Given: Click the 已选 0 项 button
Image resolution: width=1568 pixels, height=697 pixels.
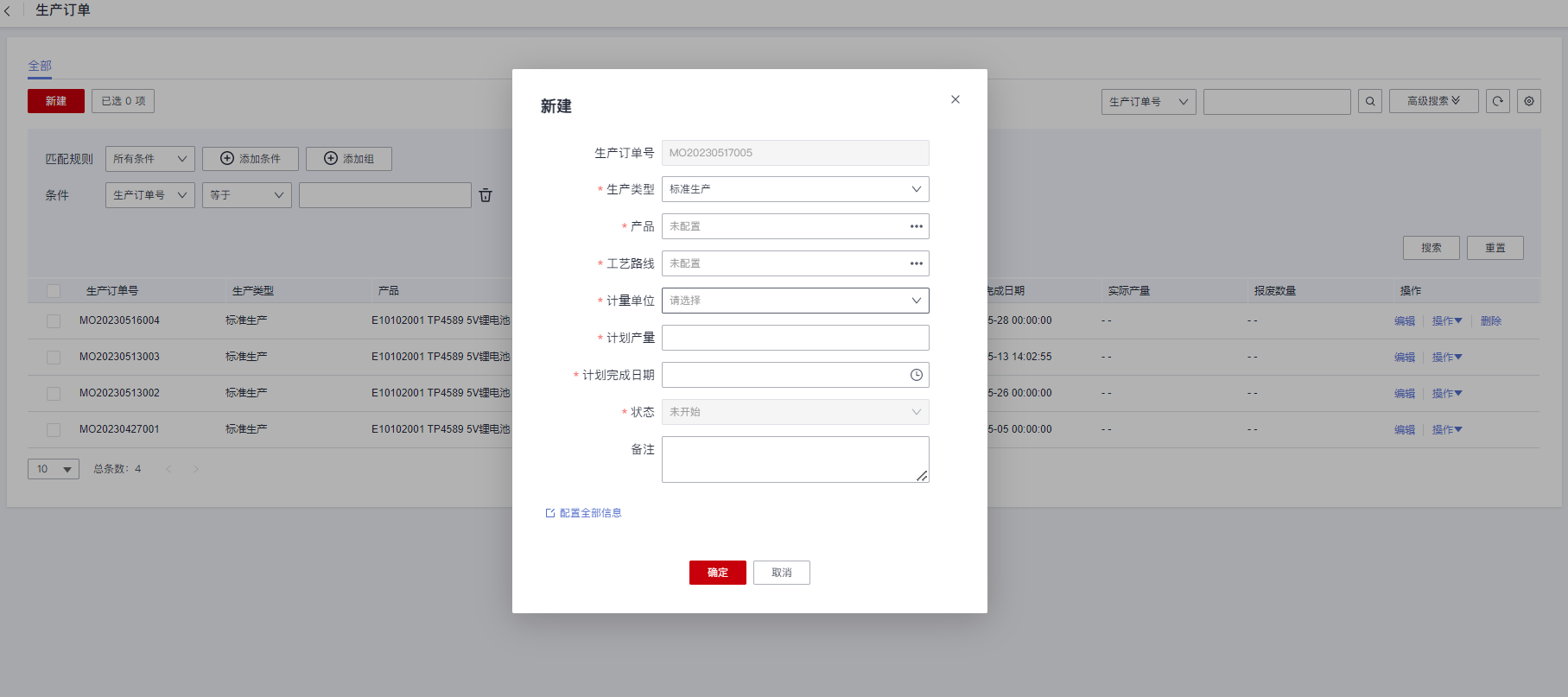Looking at the screenshot, I should pyautogui.click(x=124, y=101).
